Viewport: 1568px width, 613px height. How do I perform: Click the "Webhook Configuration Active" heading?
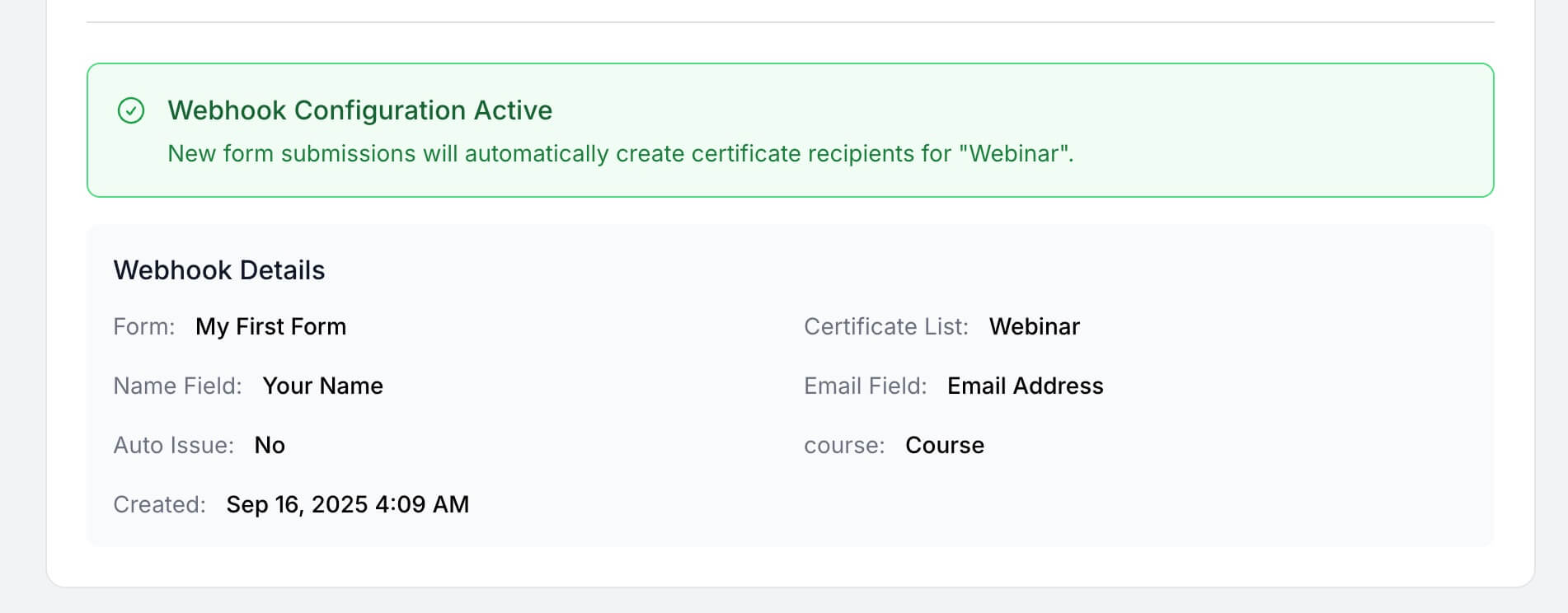point(359,110)
